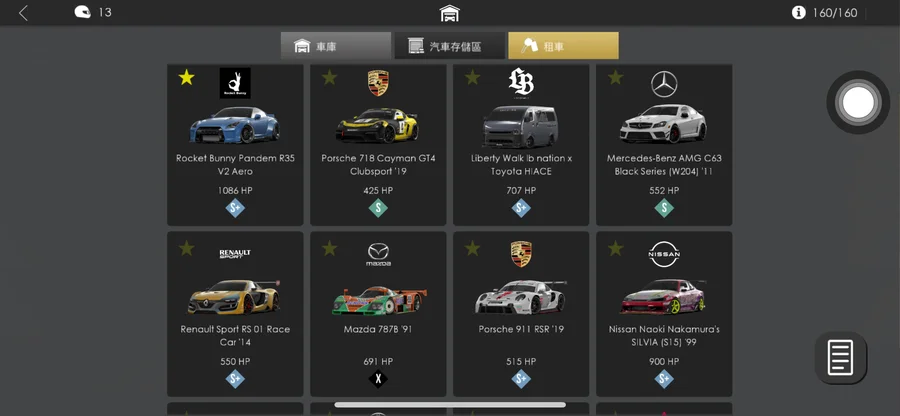Click the Renault Sport RS 01 car image

234,297
